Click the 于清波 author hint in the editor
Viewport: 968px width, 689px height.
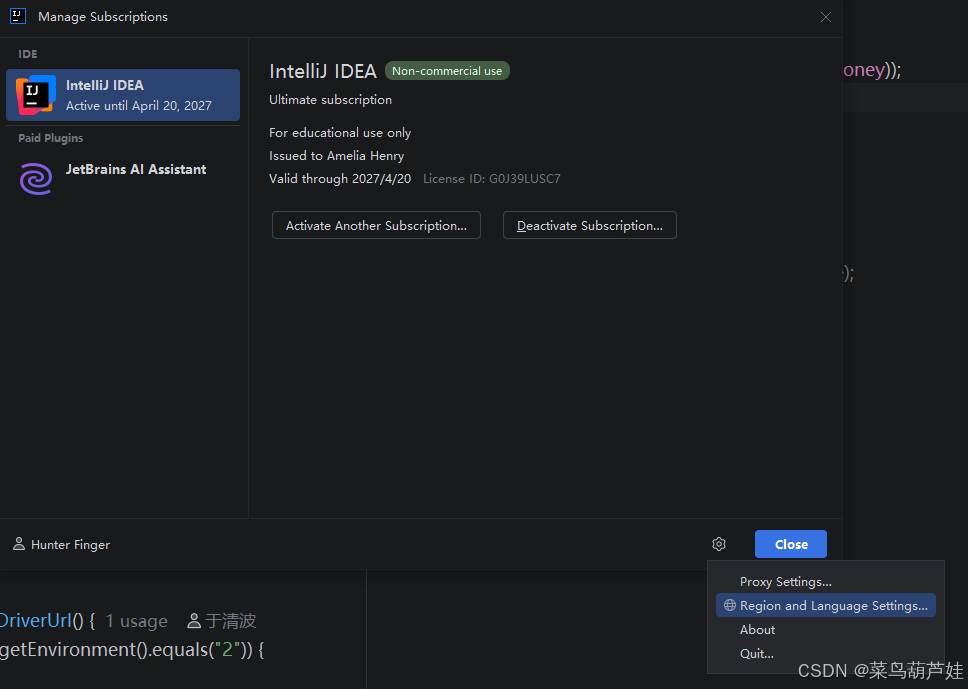pyautogui.click(x=222, y=620)
